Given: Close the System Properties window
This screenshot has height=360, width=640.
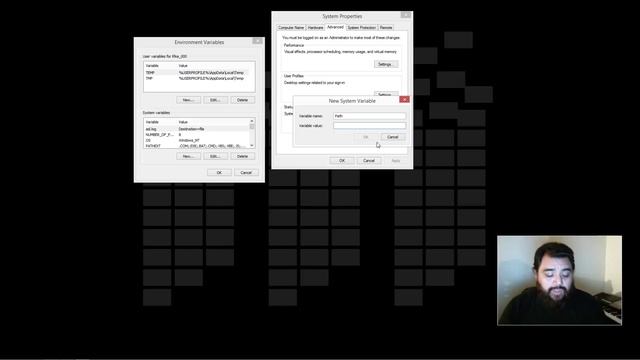Looking at the screenshot, I should pos(405,15).
